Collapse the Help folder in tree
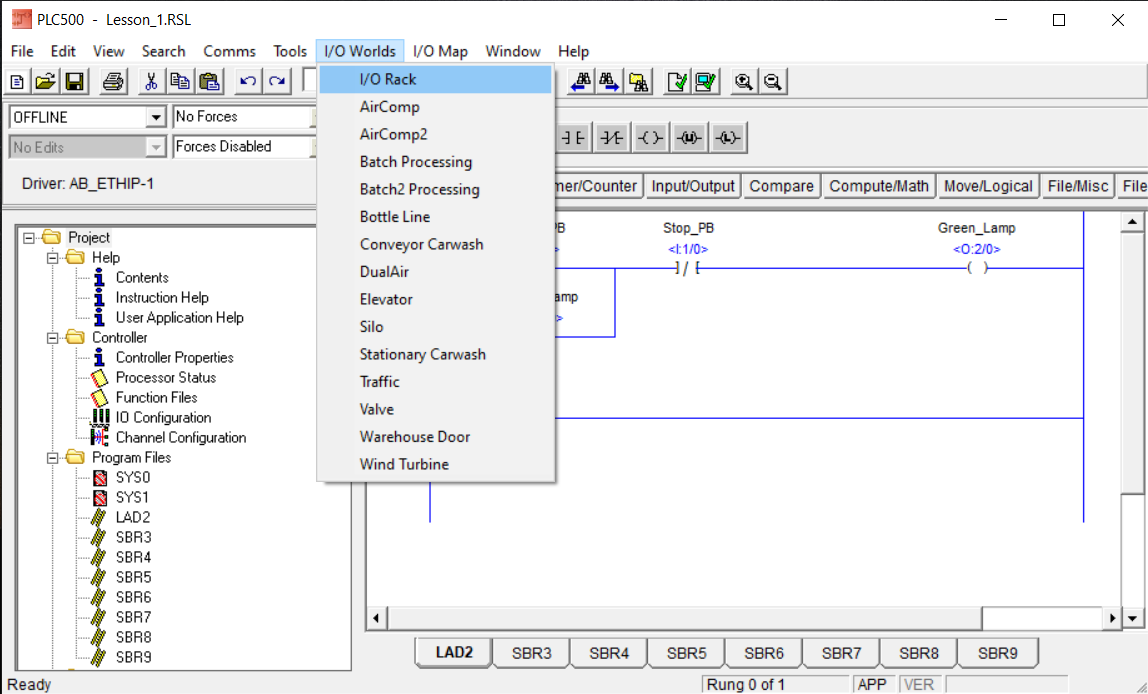 tap(53, 258)
